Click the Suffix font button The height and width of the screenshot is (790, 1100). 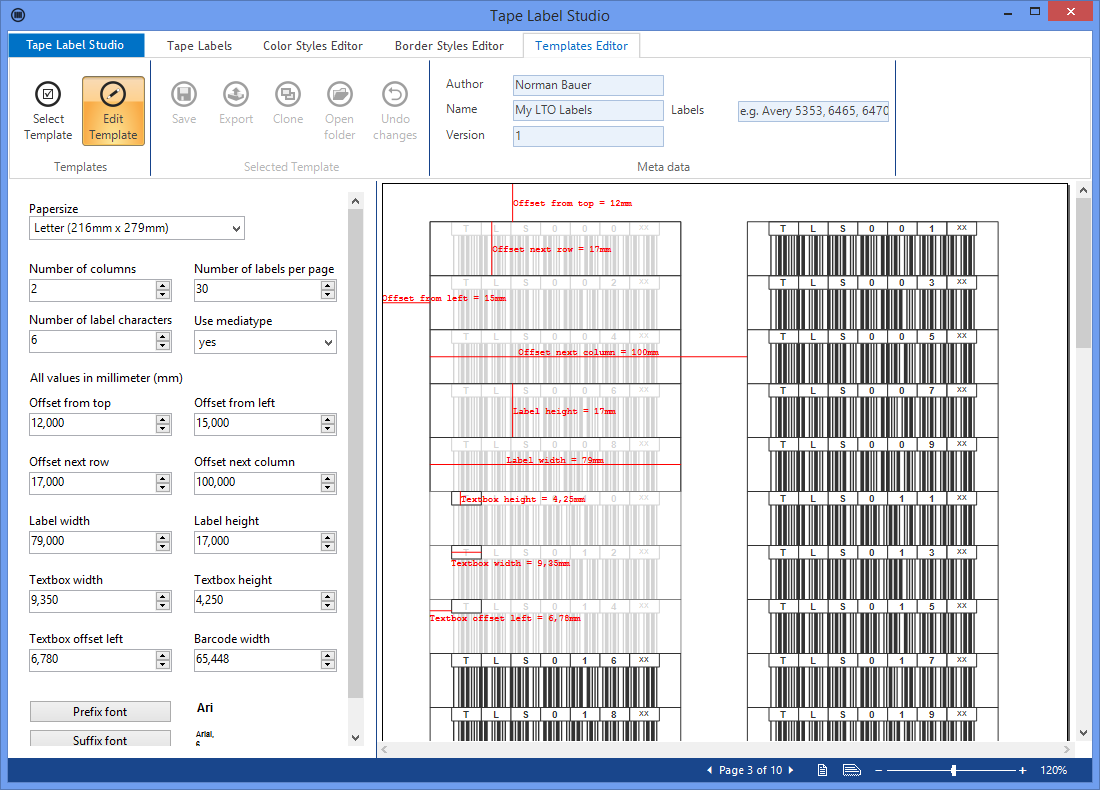tap(100, 739)
